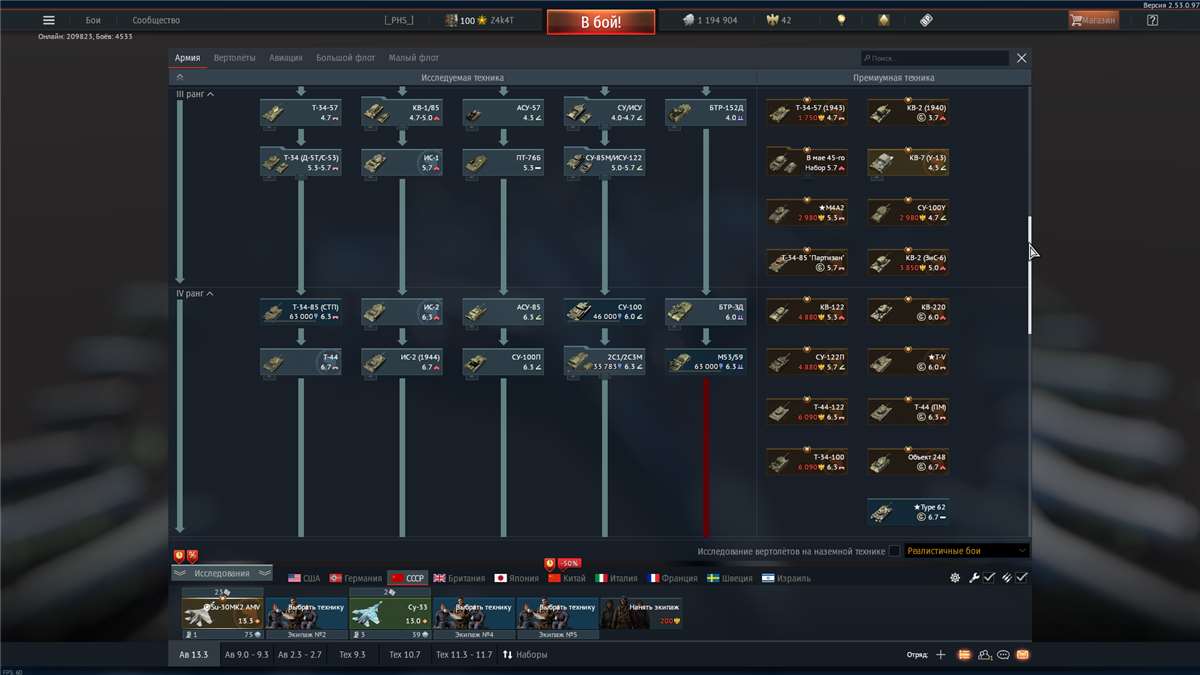Toggle the automatic repair wrench checkbox

(988, 578)
